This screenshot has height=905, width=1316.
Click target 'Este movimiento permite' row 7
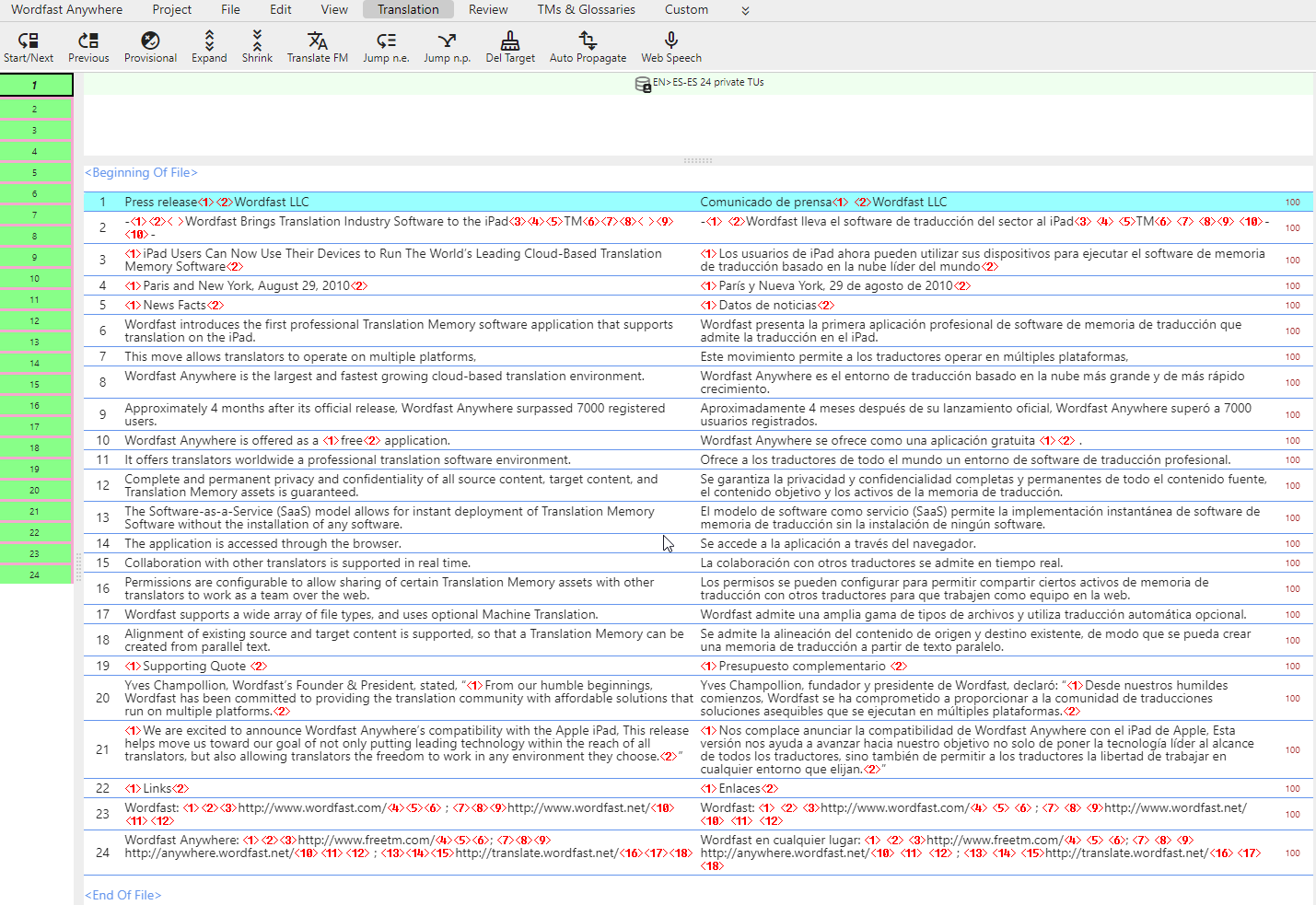914,356
